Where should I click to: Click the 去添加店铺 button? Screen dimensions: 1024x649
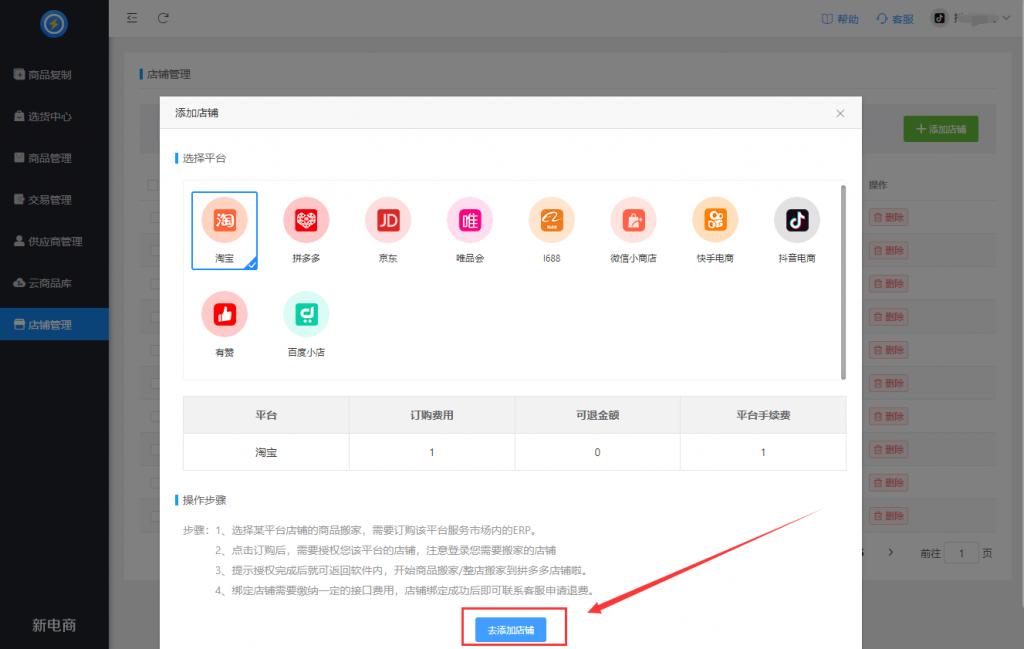tap(512, 629)
